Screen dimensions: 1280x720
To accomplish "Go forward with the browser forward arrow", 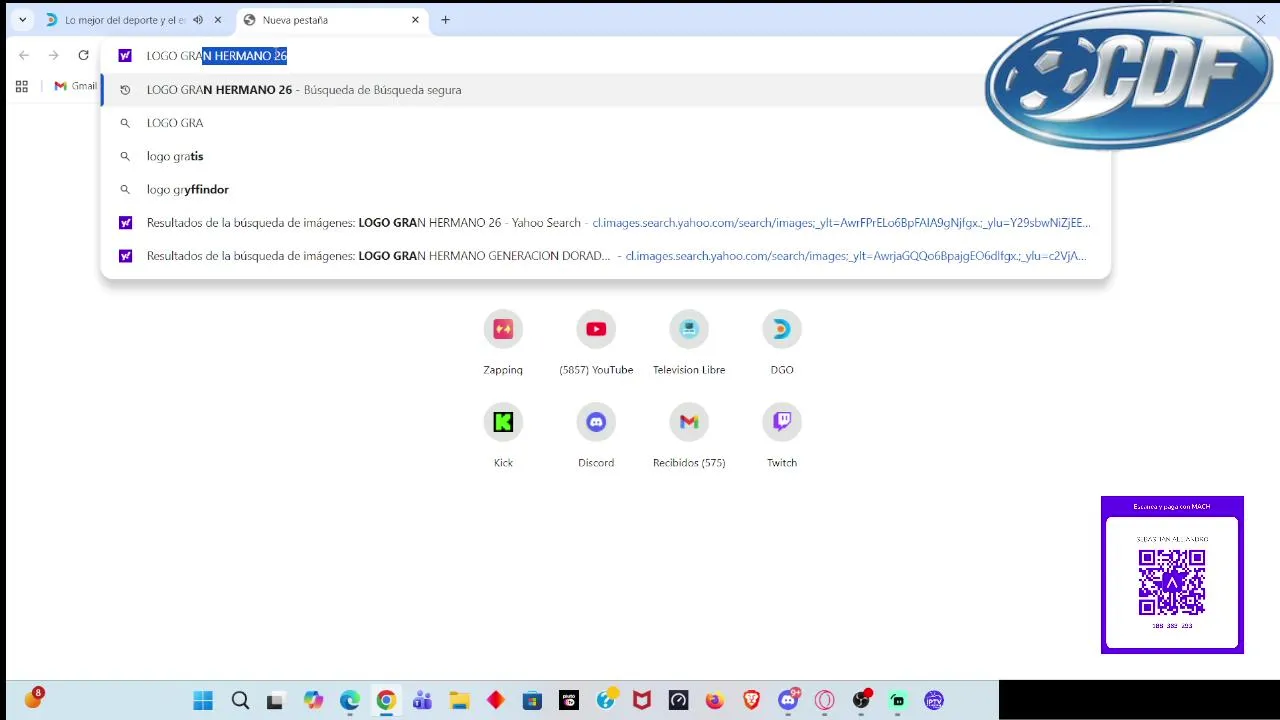I will pos(54,55).
